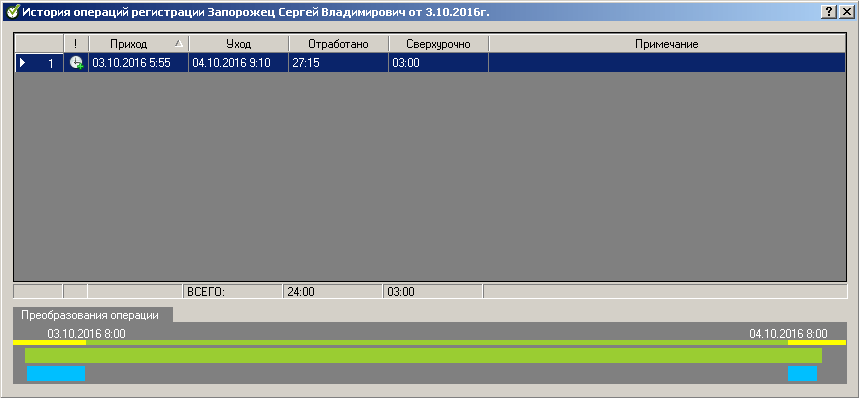Click the 03.10.2016 8:00 timeline label

click(86, 333)
